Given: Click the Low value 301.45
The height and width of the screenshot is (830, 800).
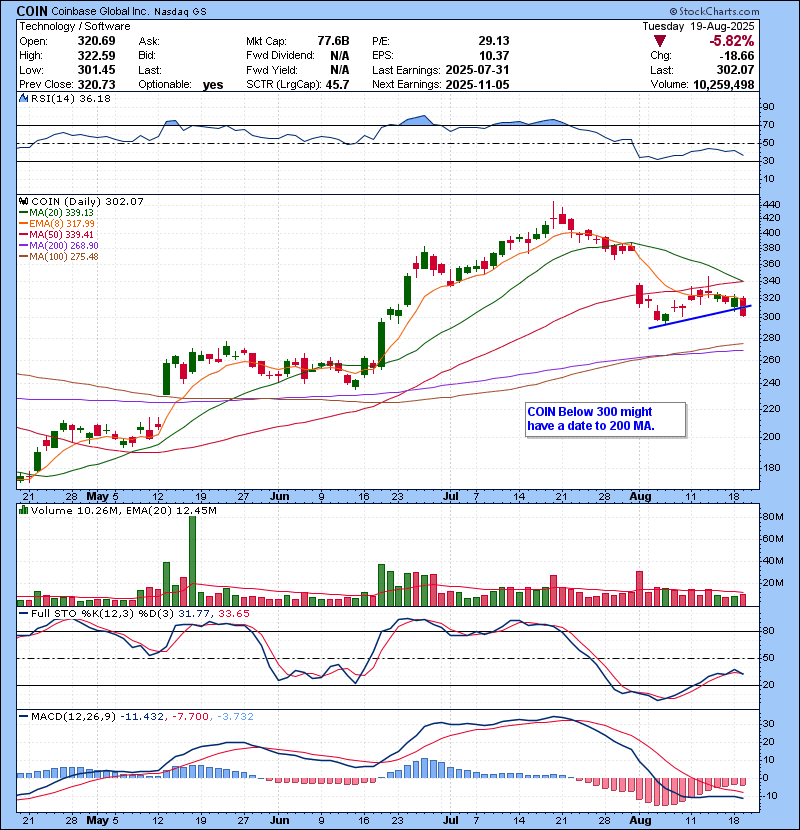Looking at the screenshot, I should tap(96, 70).
